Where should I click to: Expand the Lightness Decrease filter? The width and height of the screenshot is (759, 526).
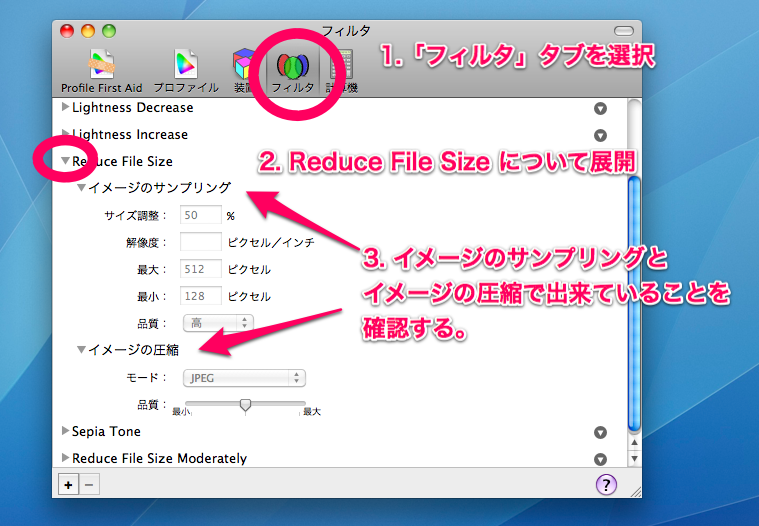(x=65, y=107)
